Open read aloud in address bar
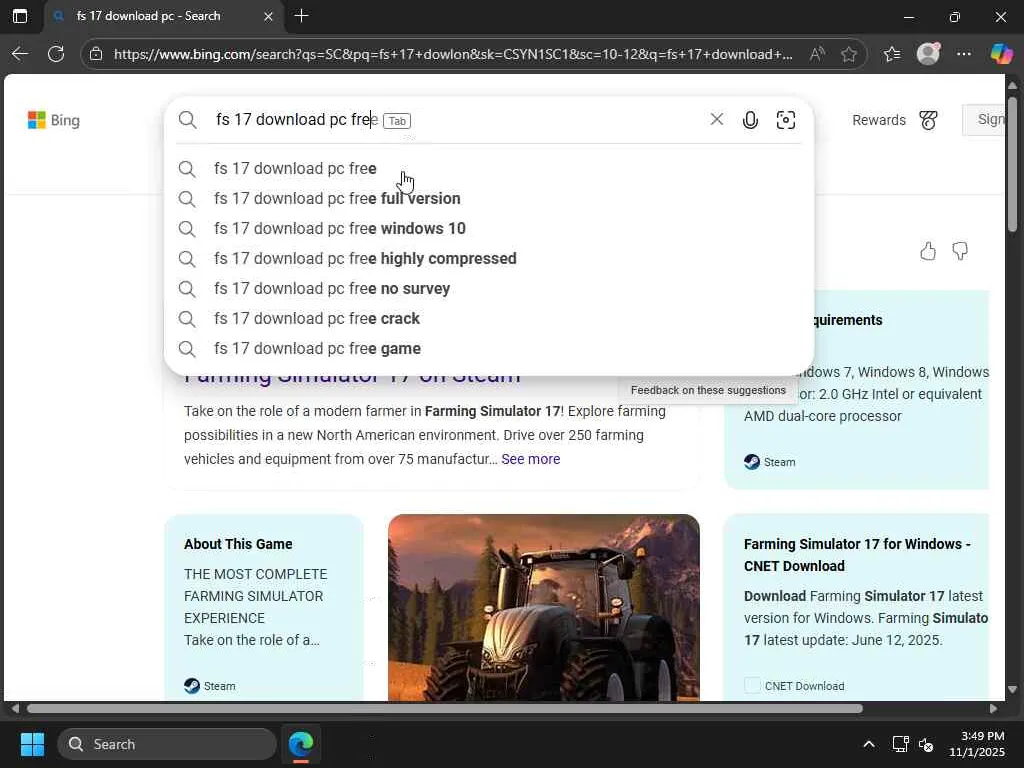The width and height of the screenshot is (1024, 768). click(816, 54)
